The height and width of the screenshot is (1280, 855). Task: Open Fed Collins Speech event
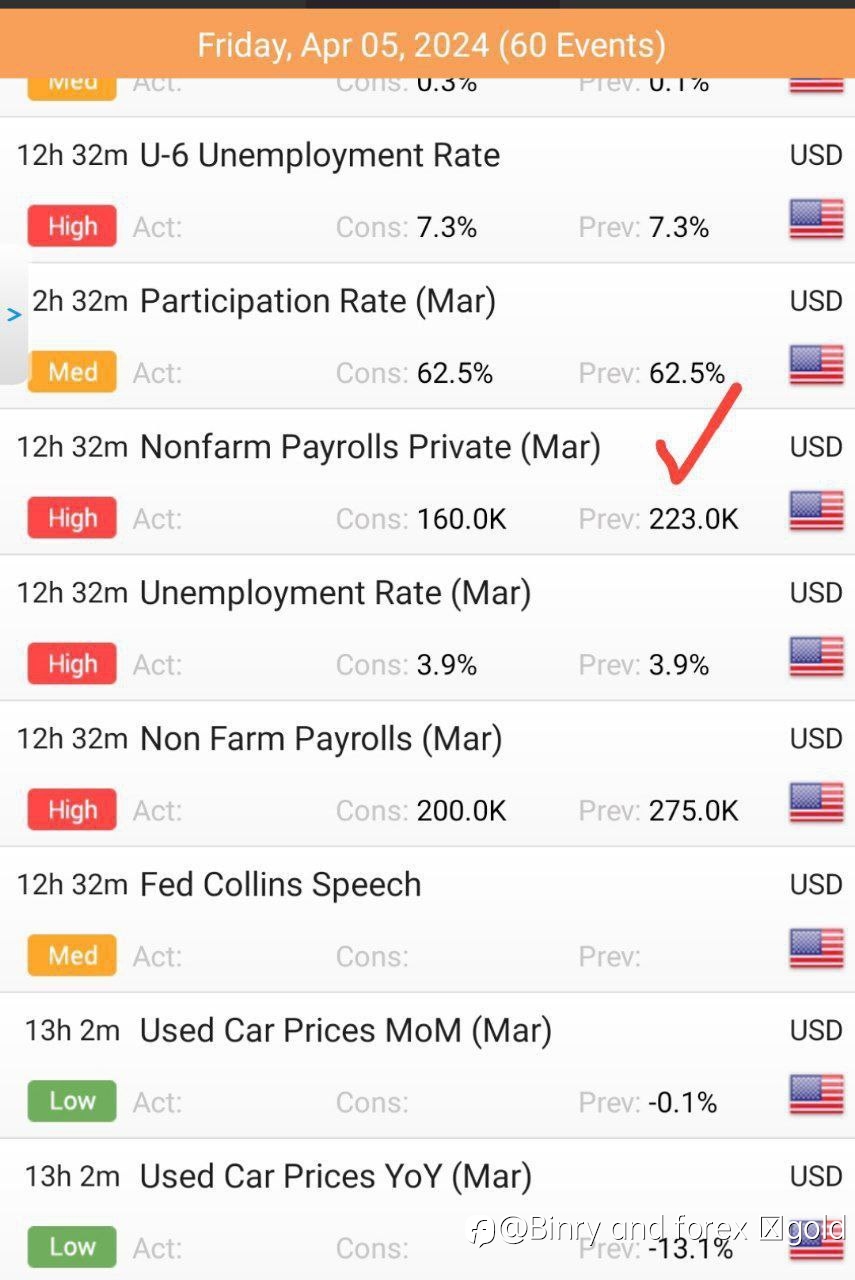point(427,920)
